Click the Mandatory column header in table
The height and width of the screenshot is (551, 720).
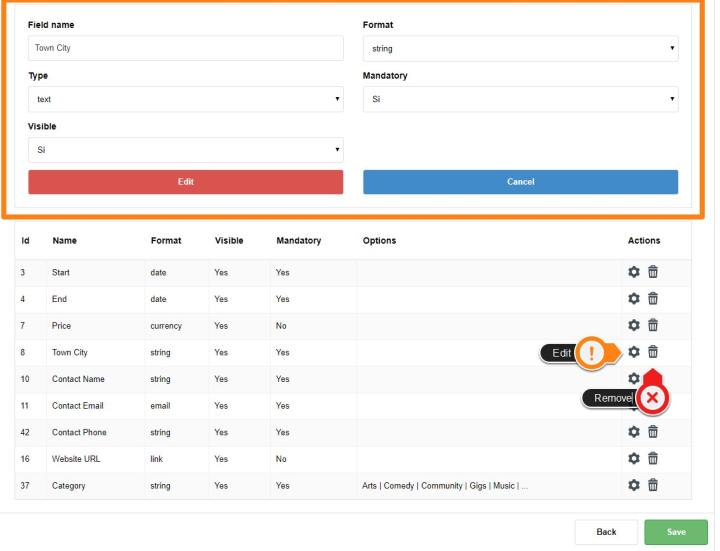pos(298,241)
